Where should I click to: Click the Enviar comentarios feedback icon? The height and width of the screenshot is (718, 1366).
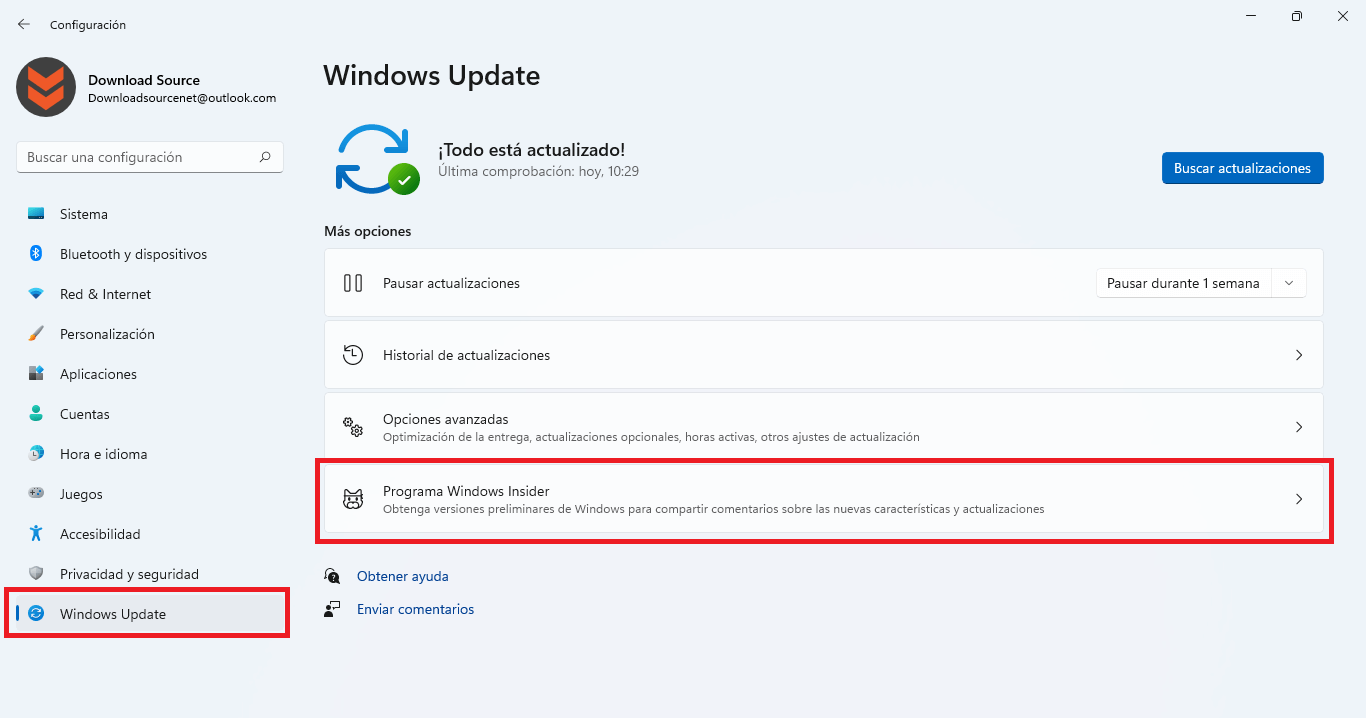tap(333, 609)
